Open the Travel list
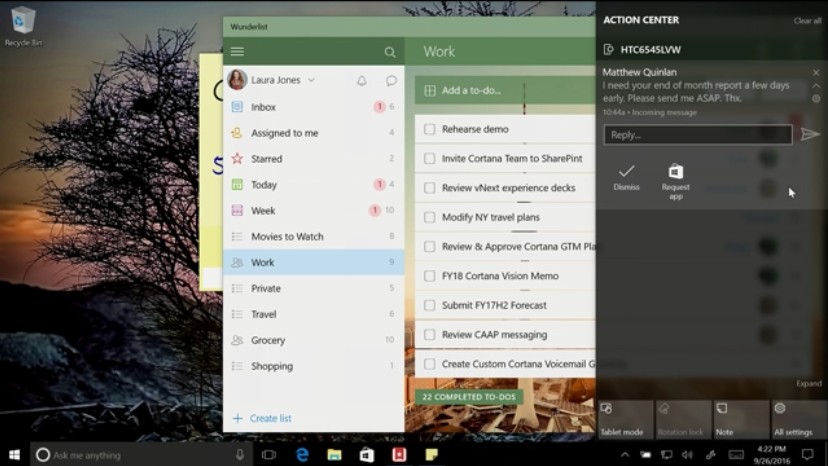The height and width of the screenshot is (466, 828). [314, 314]
